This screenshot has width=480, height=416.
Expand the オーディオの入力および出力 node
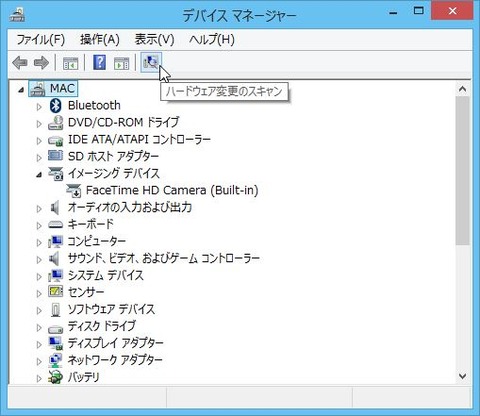coord(39,209)
